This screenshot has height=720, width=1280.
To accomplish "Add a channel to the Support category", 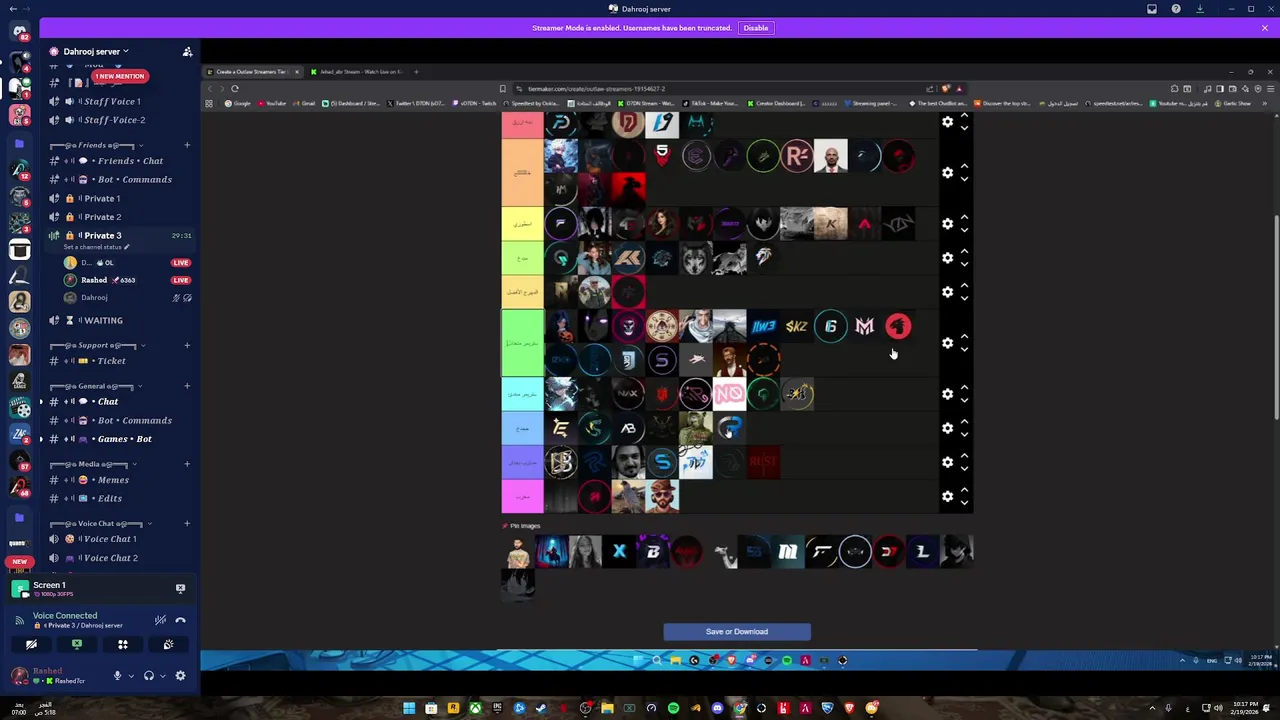I will (187, 345).
